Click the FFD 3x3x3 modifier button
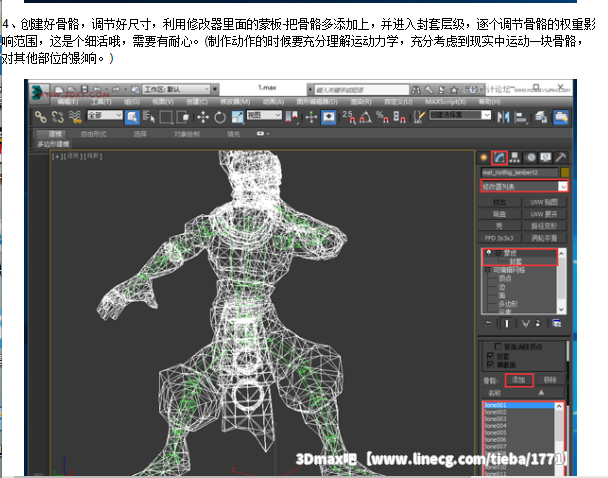Image resolution: width=608 pixels, height=478 pixels. 499,238
